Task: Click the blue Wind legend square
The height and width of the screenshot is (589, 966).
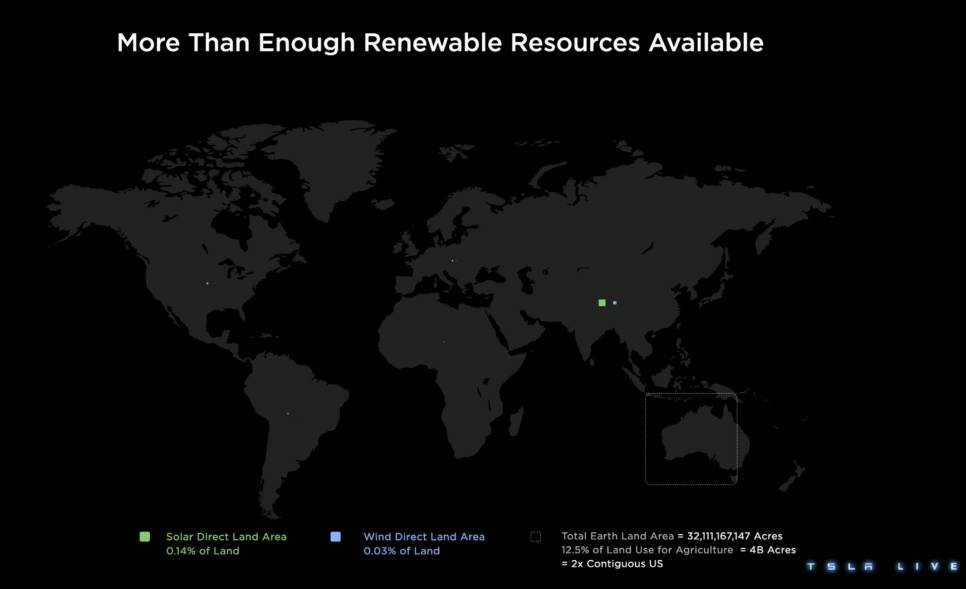Action: (336, 537)
